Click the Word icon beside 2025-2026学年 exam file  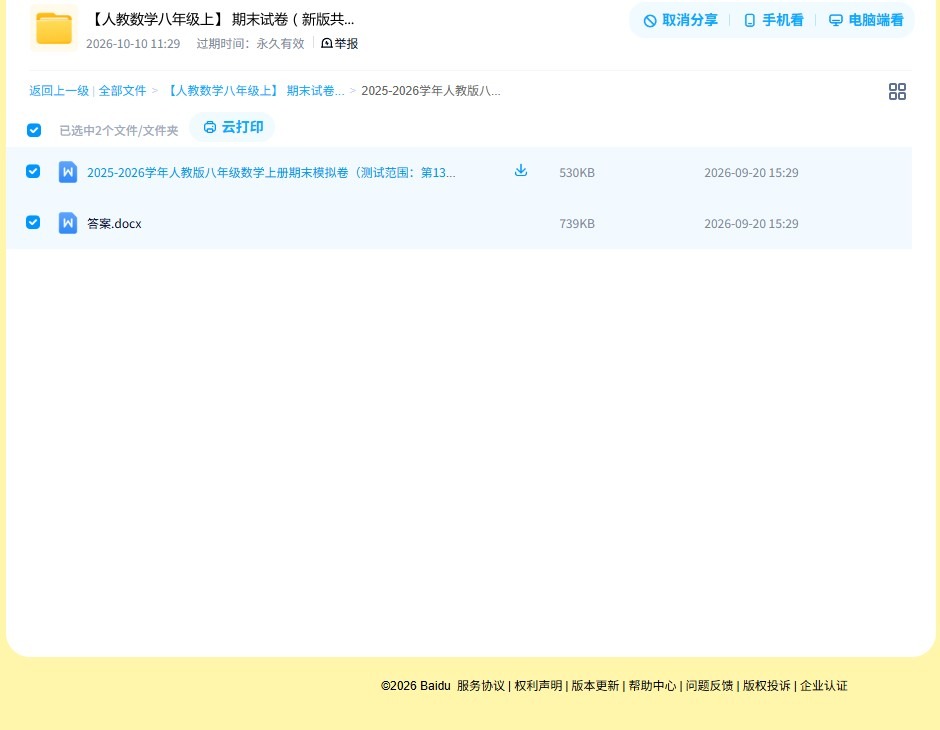click(x=68, y=172)
